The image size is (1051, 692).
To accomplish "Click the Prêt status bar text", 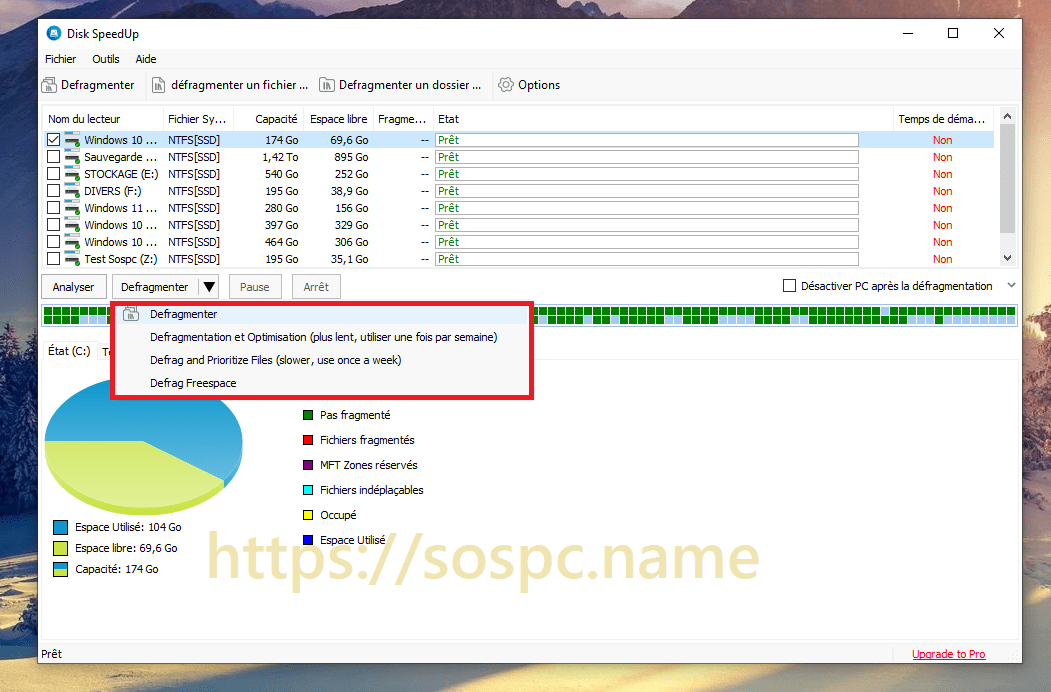I will [x=52, y=654].
